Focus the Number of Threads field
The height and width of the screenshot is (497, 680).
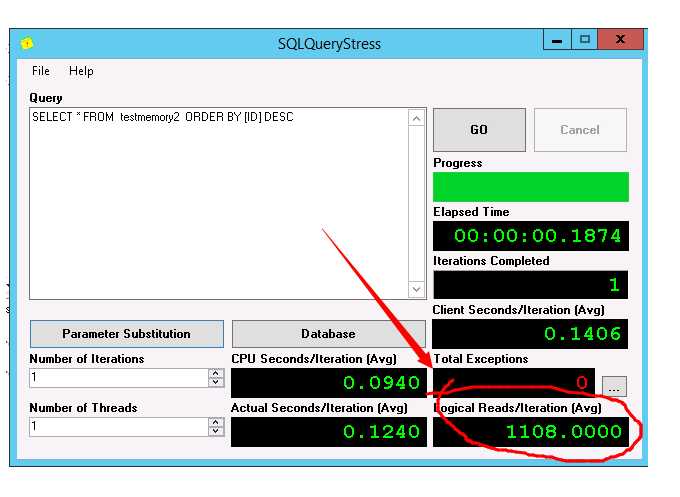click(x=118, y=427)
